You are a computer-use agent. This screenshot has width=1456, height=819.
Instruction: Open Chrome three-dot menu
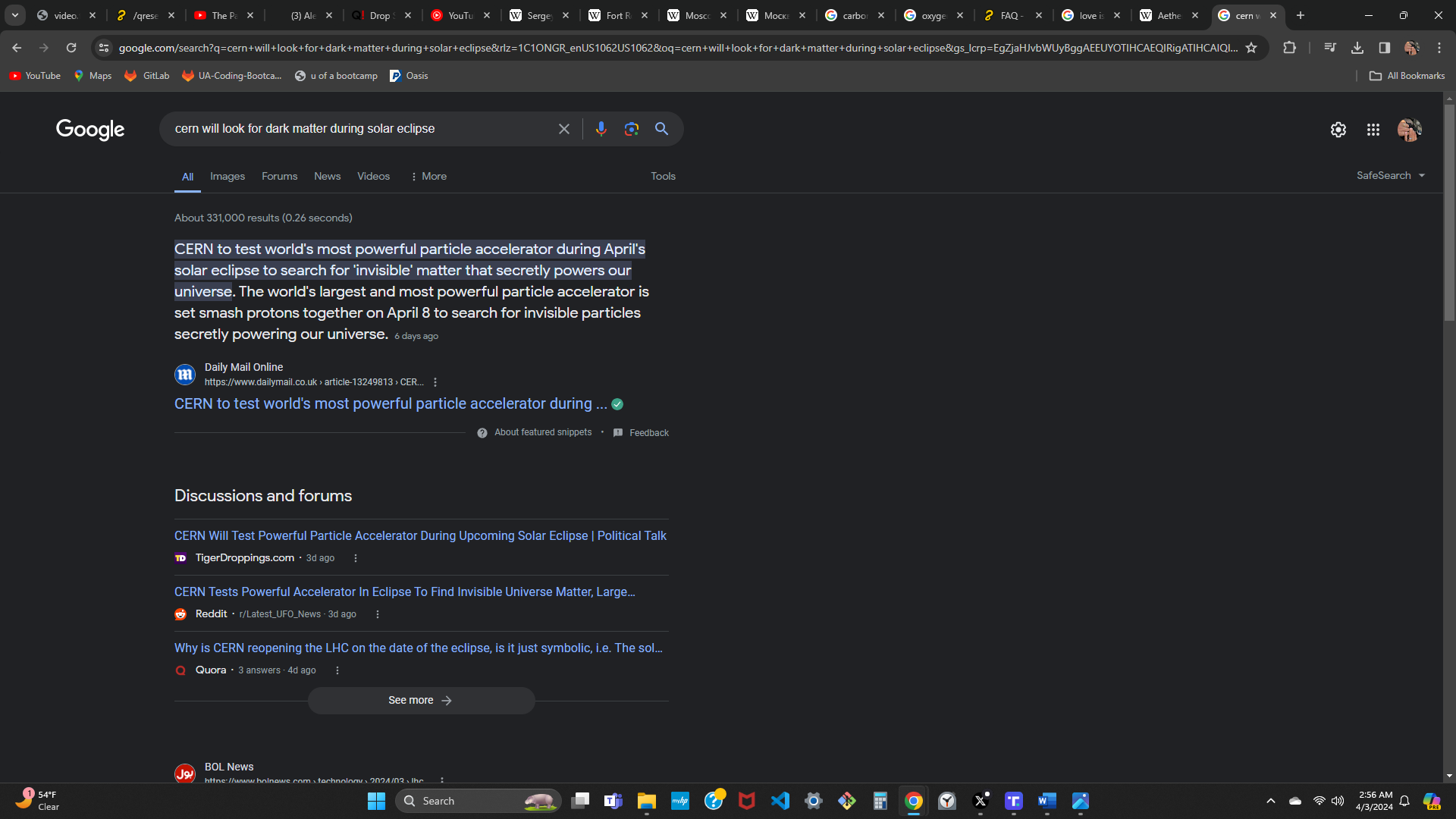pos(1439,48)
